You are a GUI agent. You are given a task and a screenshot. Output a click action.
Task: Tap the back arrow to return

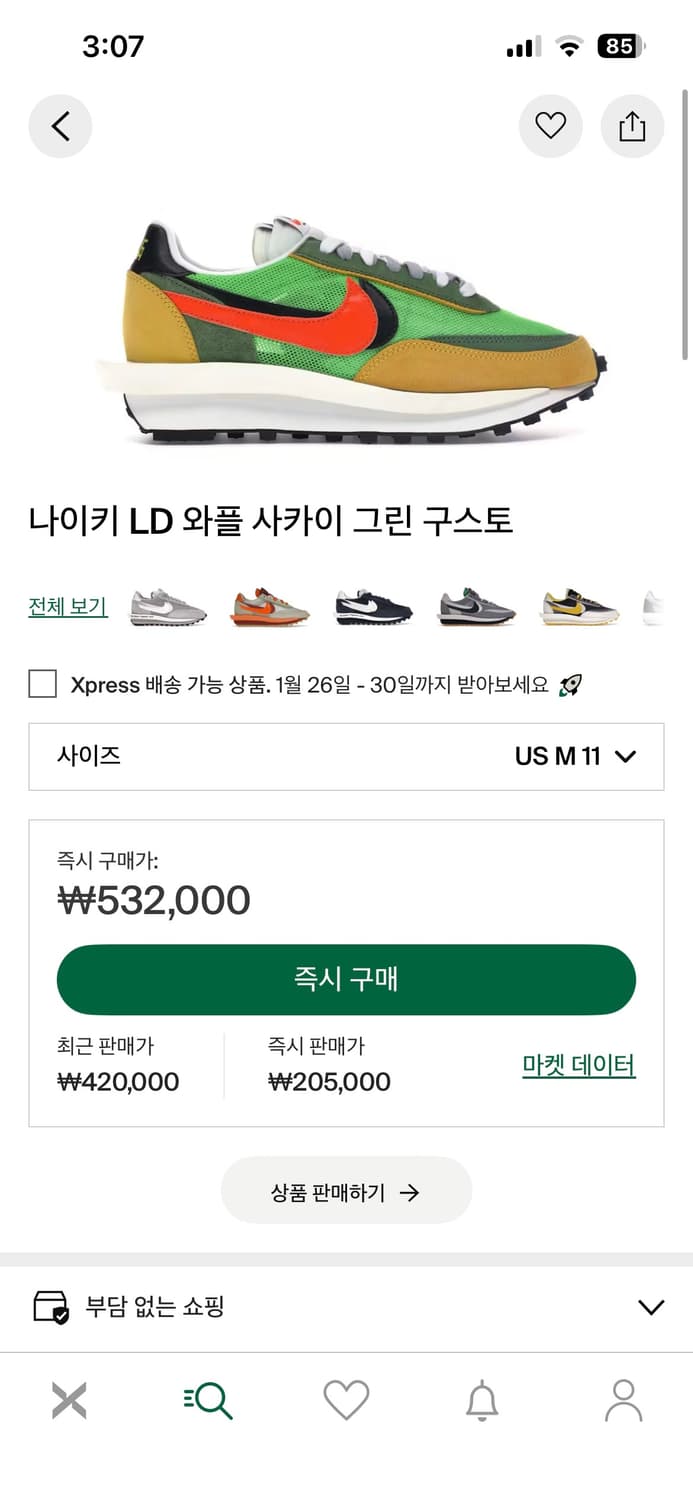coord(60,126)
